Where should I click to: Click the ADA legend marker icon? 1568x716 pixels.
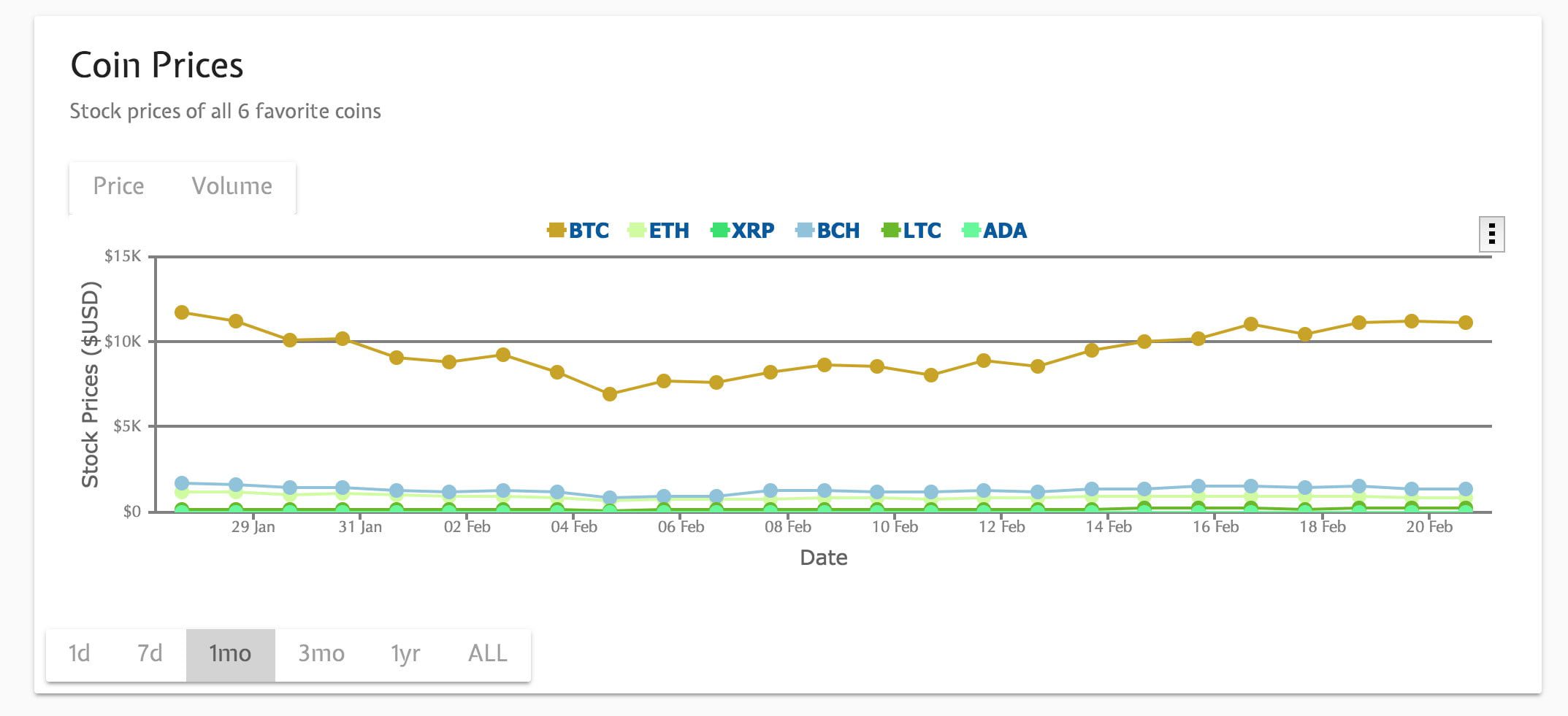click(971, 231)
